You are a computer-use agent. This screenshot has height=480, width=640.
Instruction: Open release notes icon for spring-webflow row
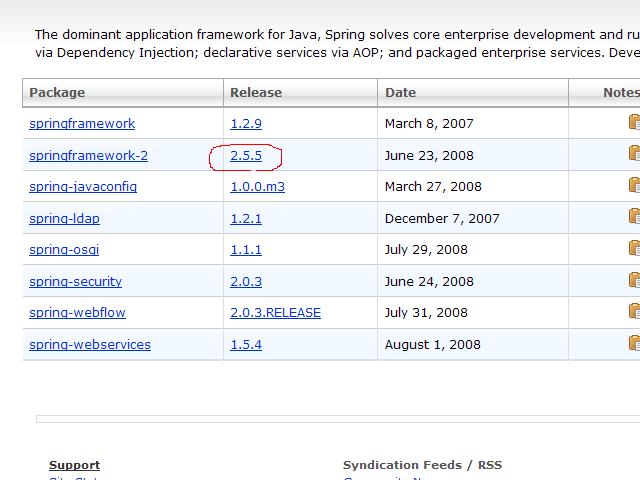coord(635,311)
